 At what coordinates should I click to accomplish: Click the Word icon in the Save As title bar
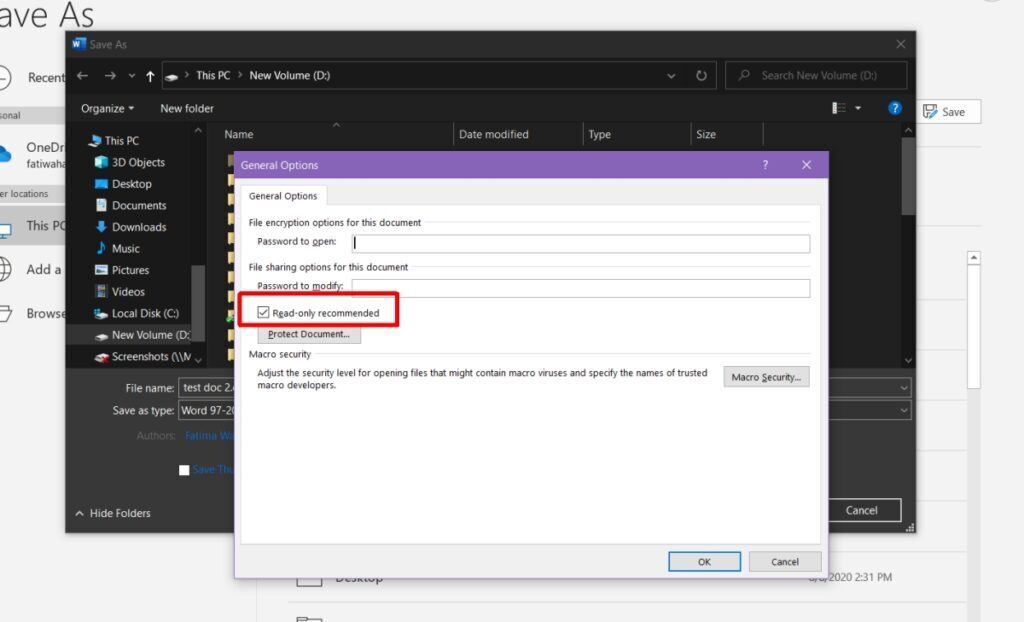coord(78,44)
